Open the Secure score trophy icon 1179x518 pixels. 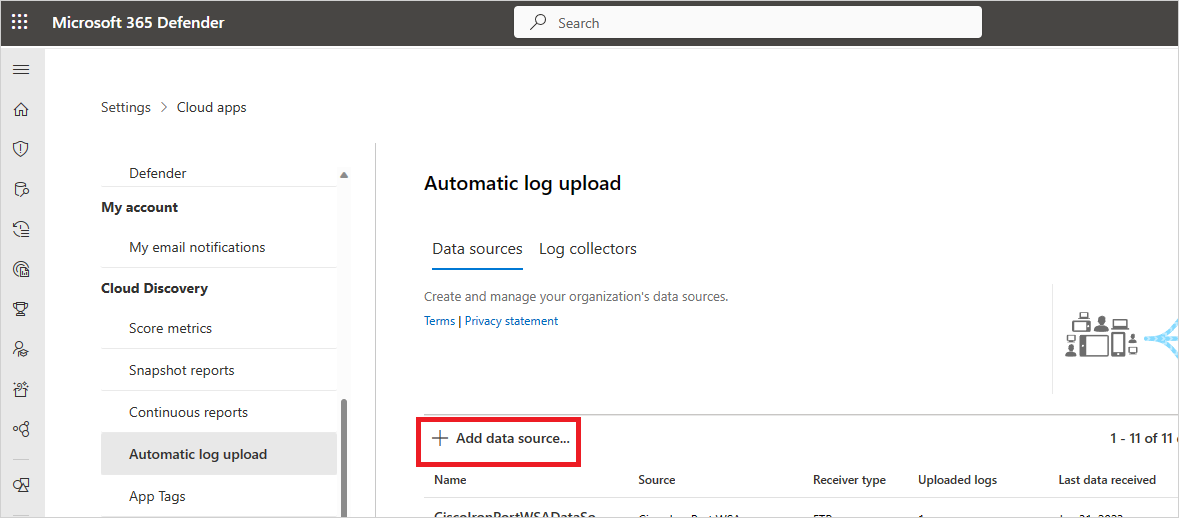21,309
